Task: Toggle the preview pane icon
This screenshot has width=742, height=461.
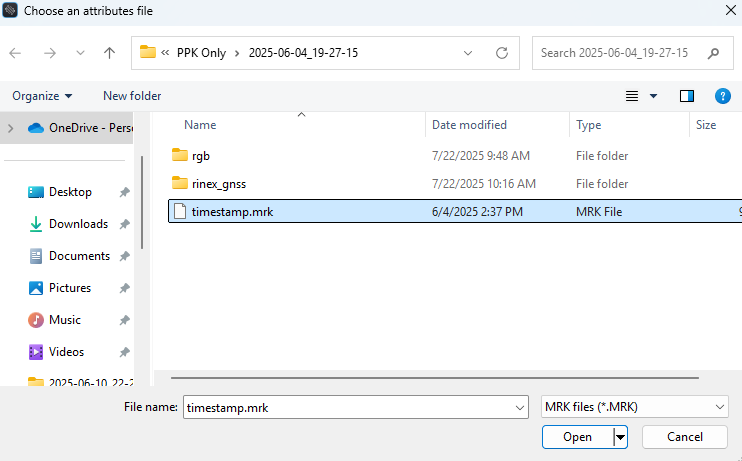Action: (687, 96)
